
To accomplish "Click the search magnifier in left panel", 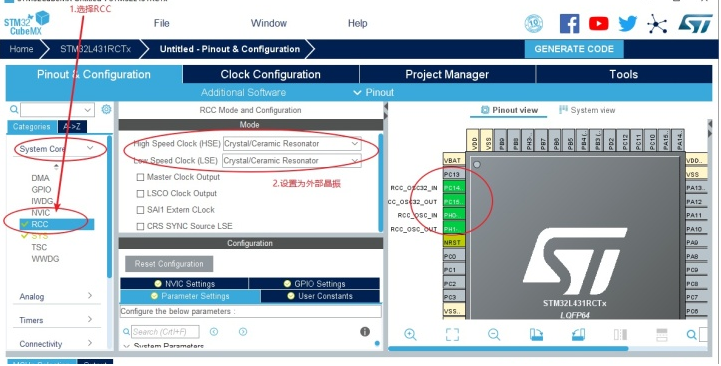I will 14,109.
